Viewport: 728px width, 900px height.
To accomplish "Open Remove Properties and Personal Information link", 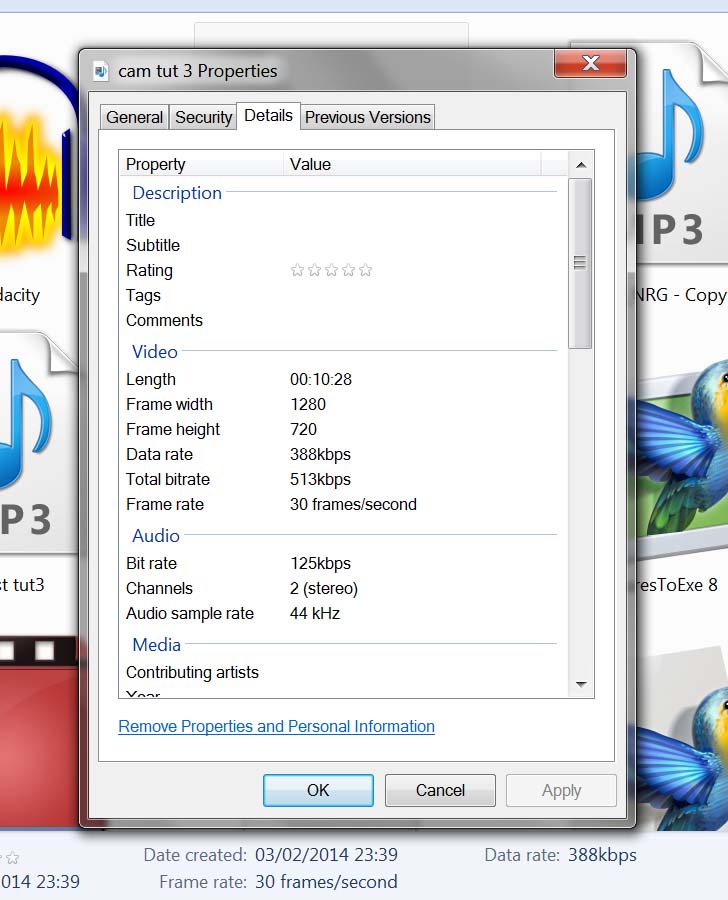I will tap(276, 726).
